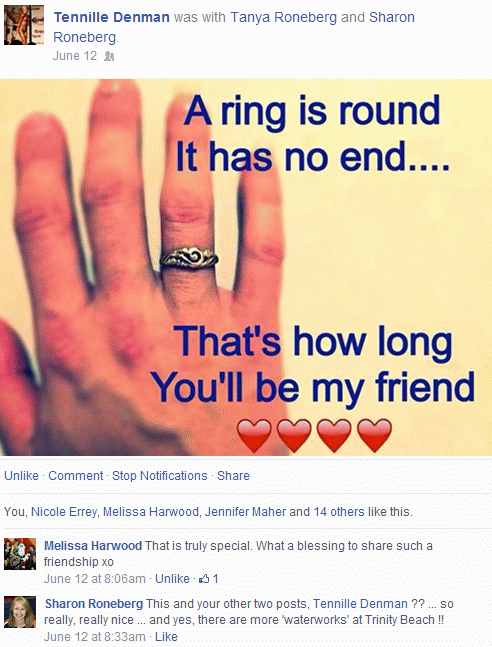Click the June 12 post date
The height and width of the screenshot is (647, 492).
tap(75, 56)
